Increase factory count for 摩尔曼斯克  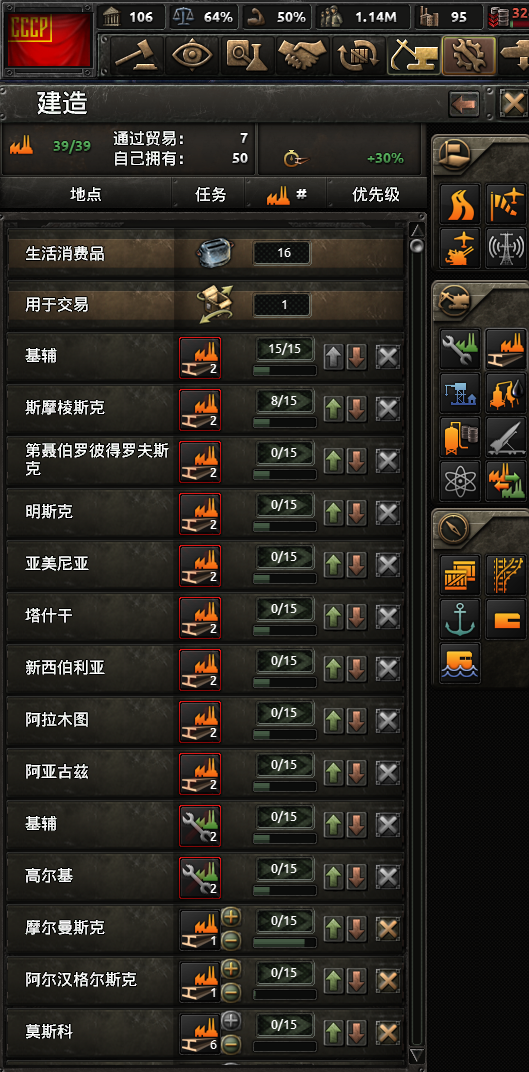[x=232, y=918]
